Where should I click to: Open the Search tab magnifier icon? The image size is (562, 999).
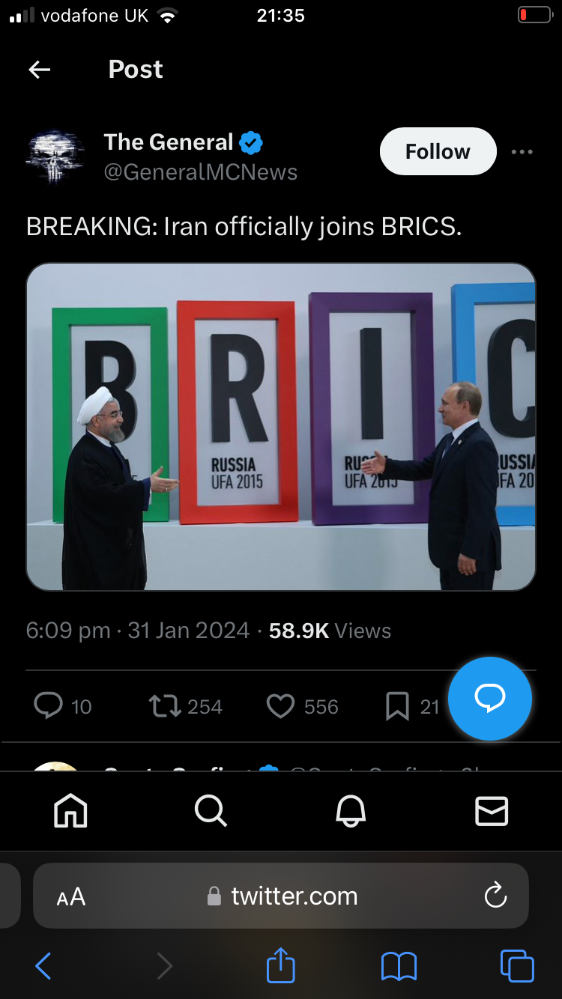tap(210, 811)
